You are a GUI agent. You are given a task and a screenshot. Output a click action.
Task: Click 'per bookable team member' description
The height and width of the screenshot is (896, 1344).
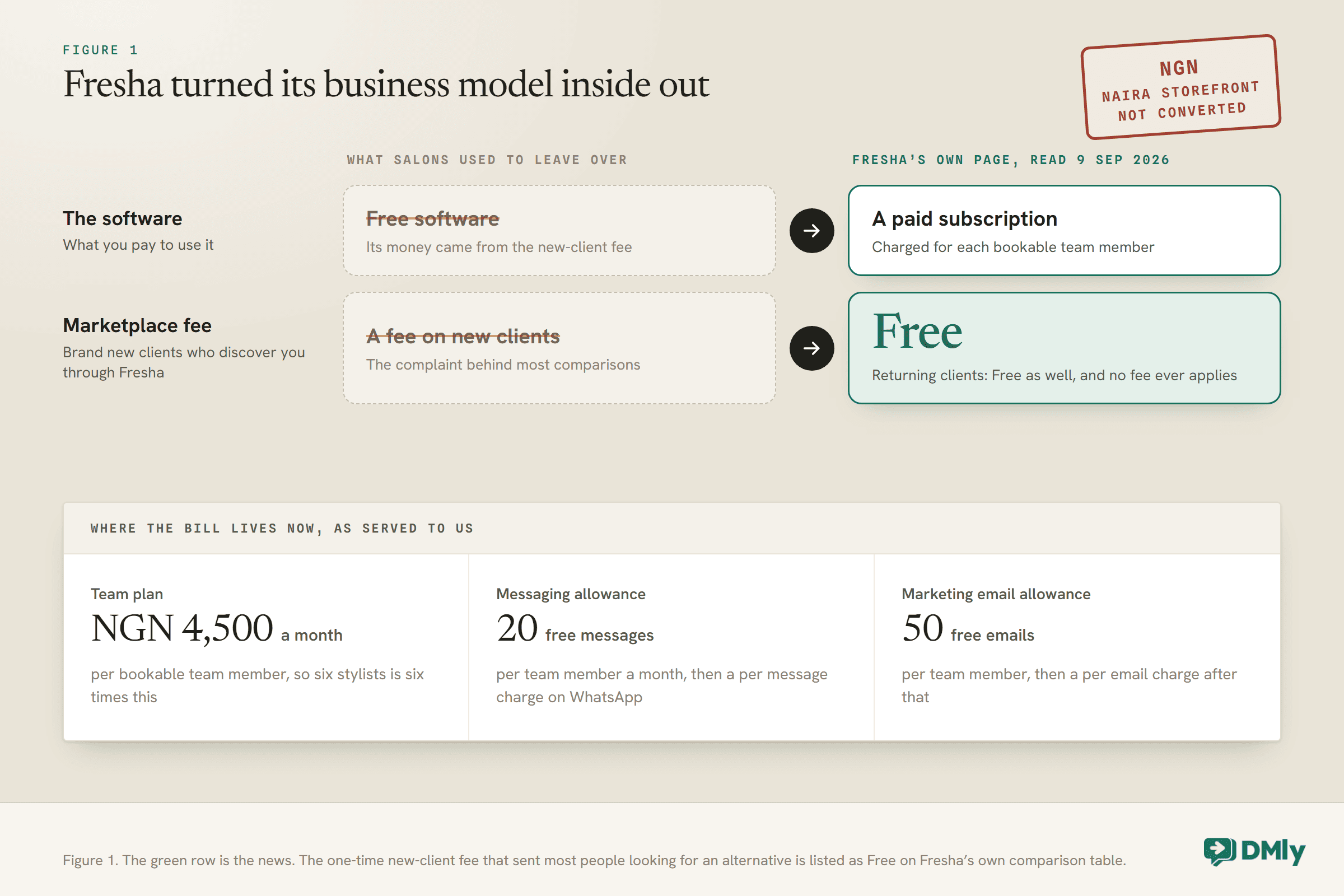click(x=257, y=685)
